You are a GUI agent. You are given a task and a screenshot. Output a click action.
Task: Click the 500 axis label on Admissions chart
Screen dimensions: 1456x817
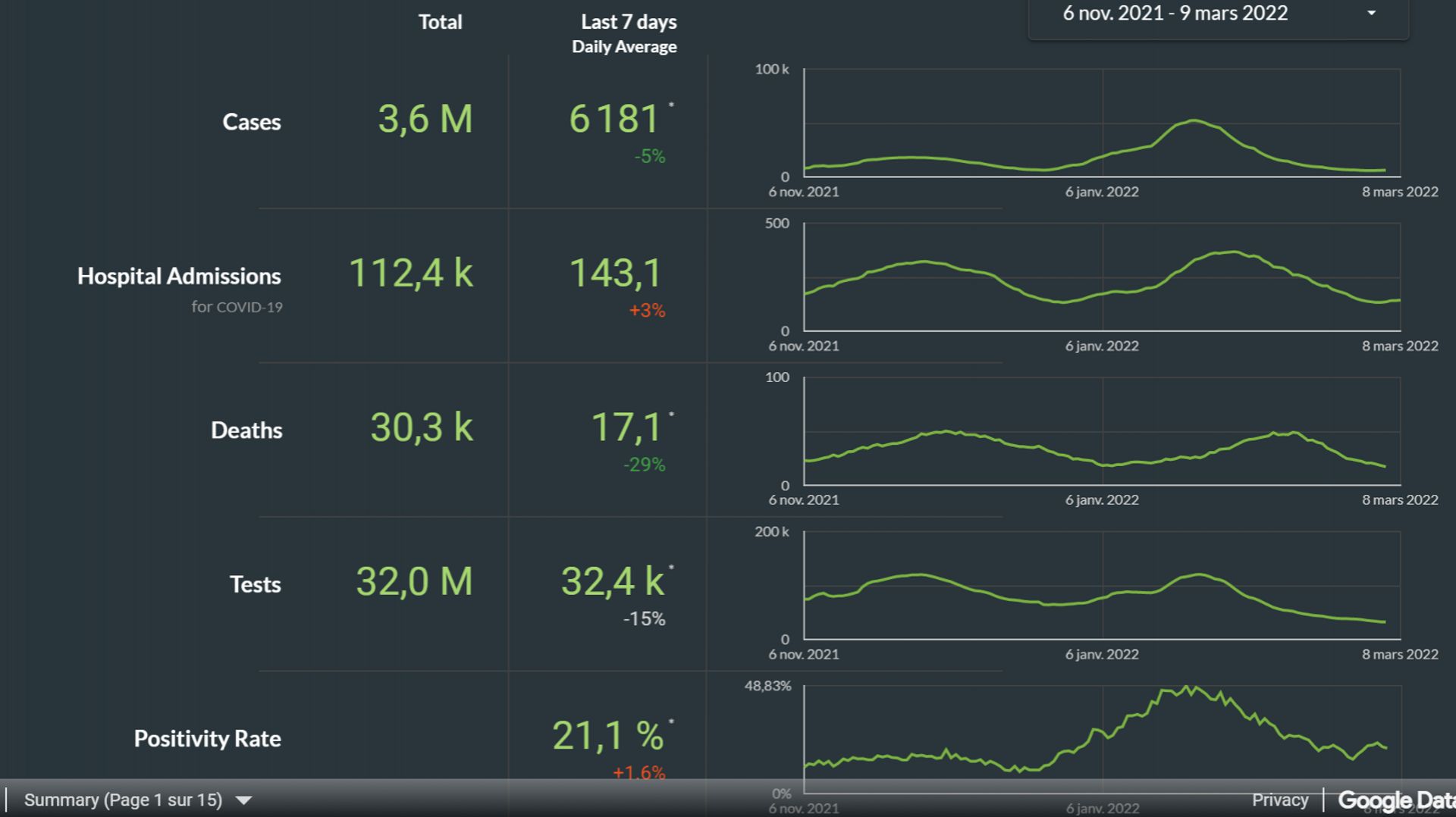tap(777, 223)
